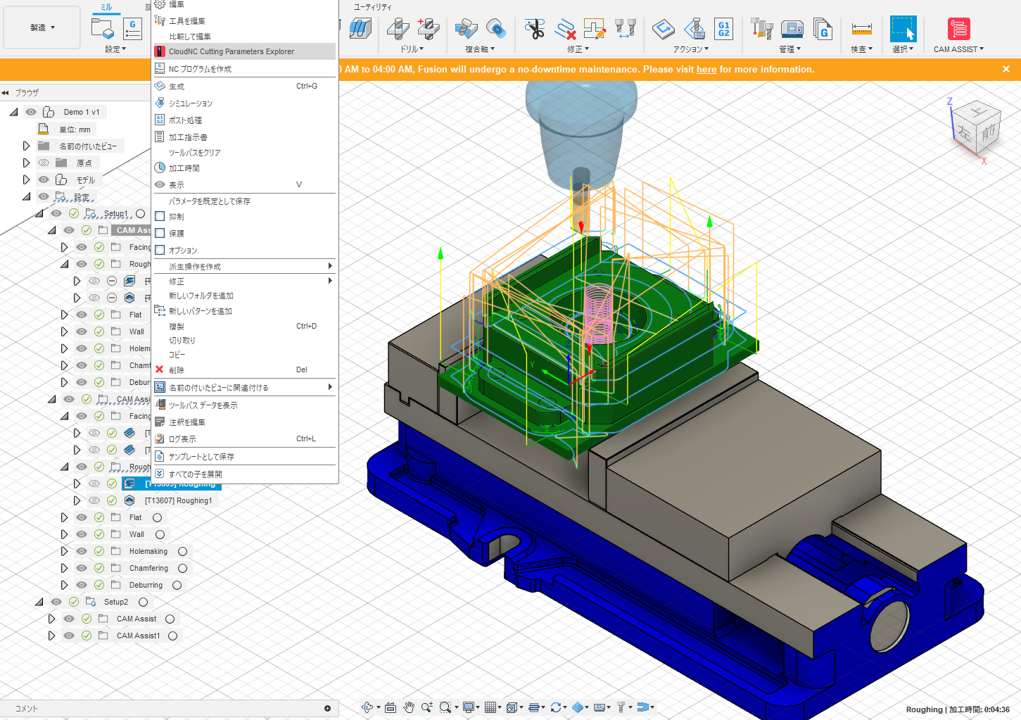Check the 抑制 checkbox in context menu
Viewport: 1021px width, 720px height.
[160, 217]
